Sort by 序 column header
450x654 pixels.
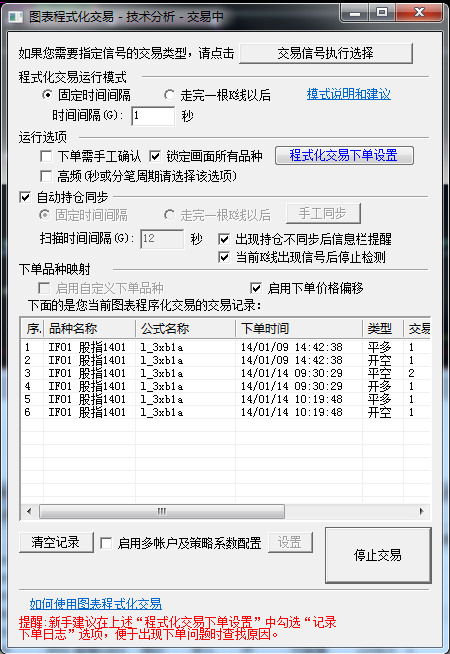(x=33, y=329)
